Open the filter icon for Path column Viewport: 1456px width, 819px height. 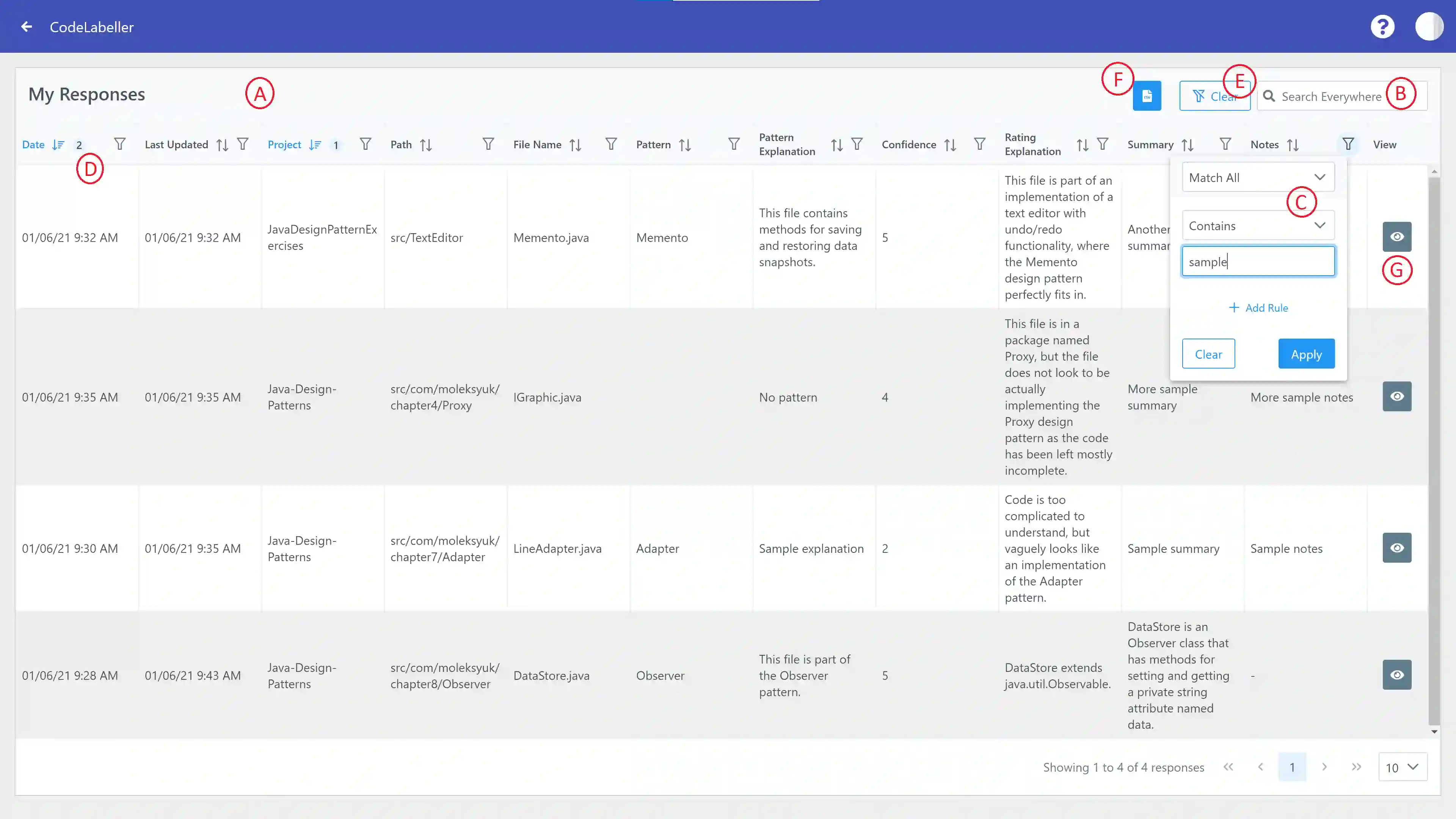(x=488, y=144)
